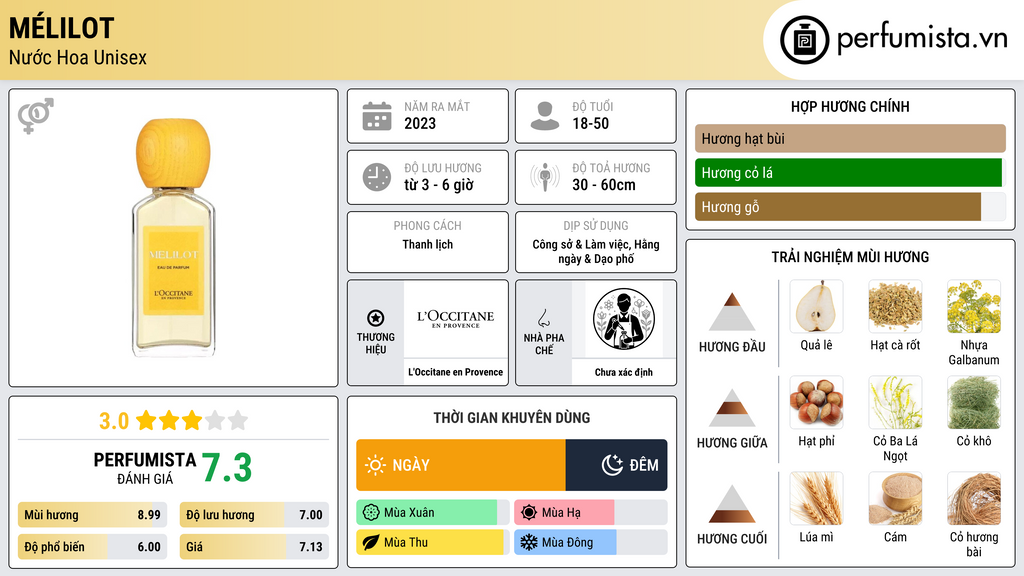Click the calendar icon beside Năm ra mắt
The height and width of the screenshot is (576, 1024).
(377, 116)
